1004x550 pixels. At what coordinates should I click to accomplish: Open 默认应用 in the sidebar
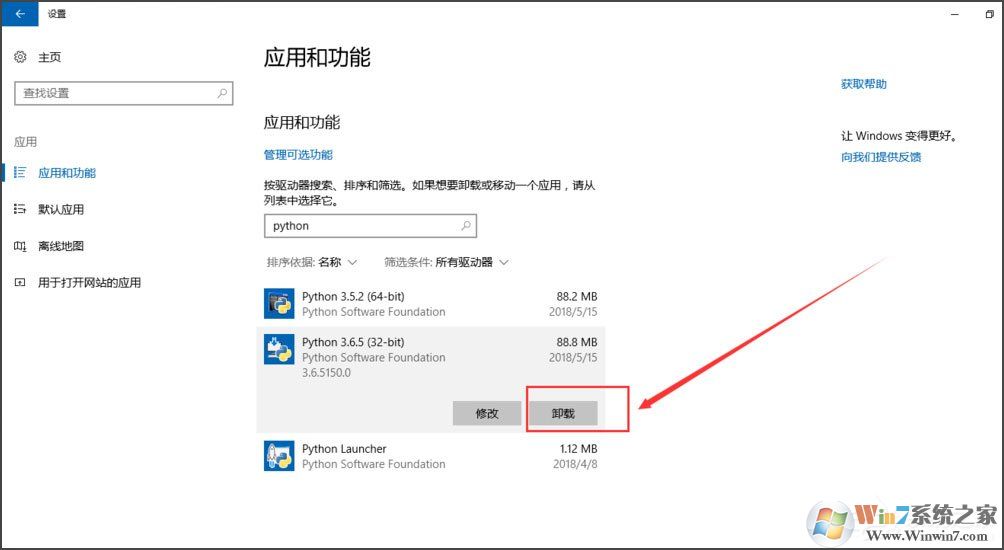[61, 209]
